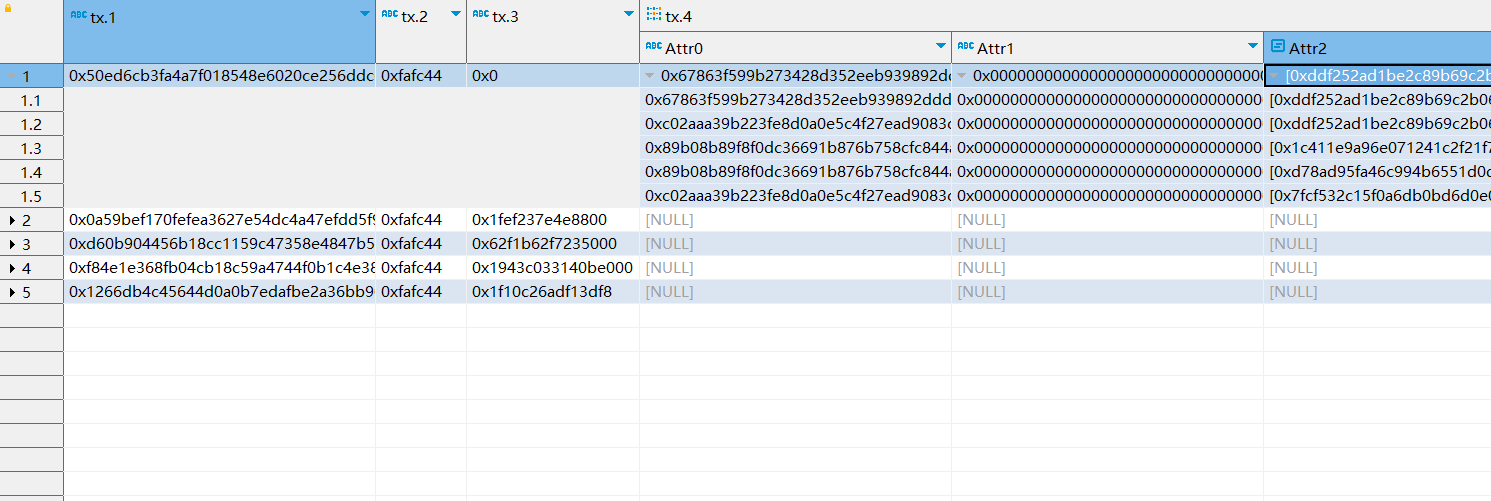Click the tx.1 cell starting with 0xd60b904456b18
Image resolution: width=1491 pixels, height=501 pixels.
[x=220, y=244]
